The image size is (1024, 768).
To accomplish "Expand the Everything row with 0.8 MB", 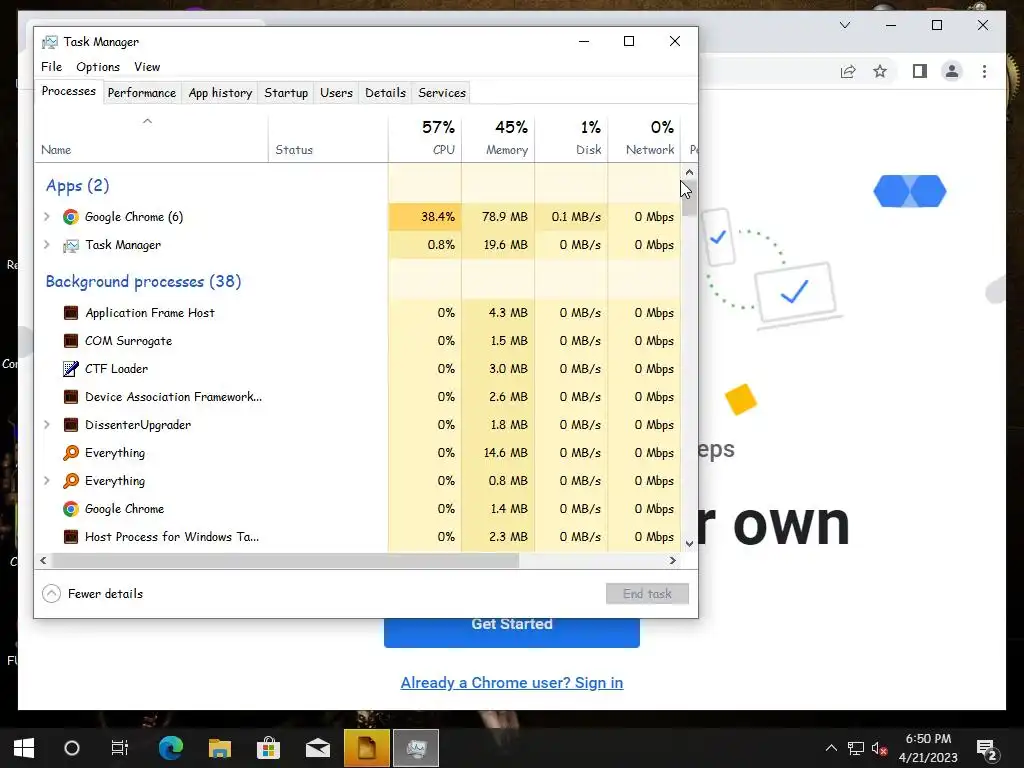I will (x=46, y=481).
